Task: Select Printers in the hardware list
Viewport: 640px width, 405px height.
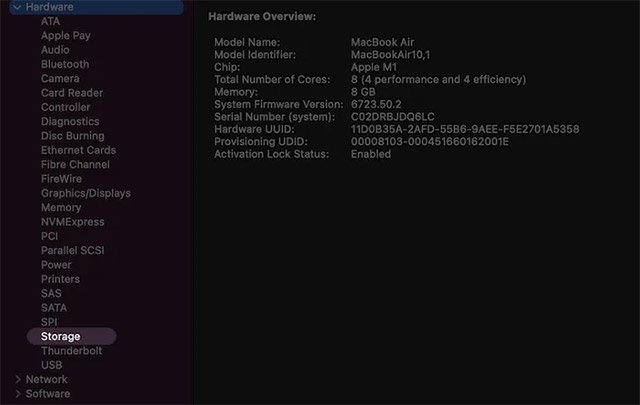Action: (x=60, y=279)
